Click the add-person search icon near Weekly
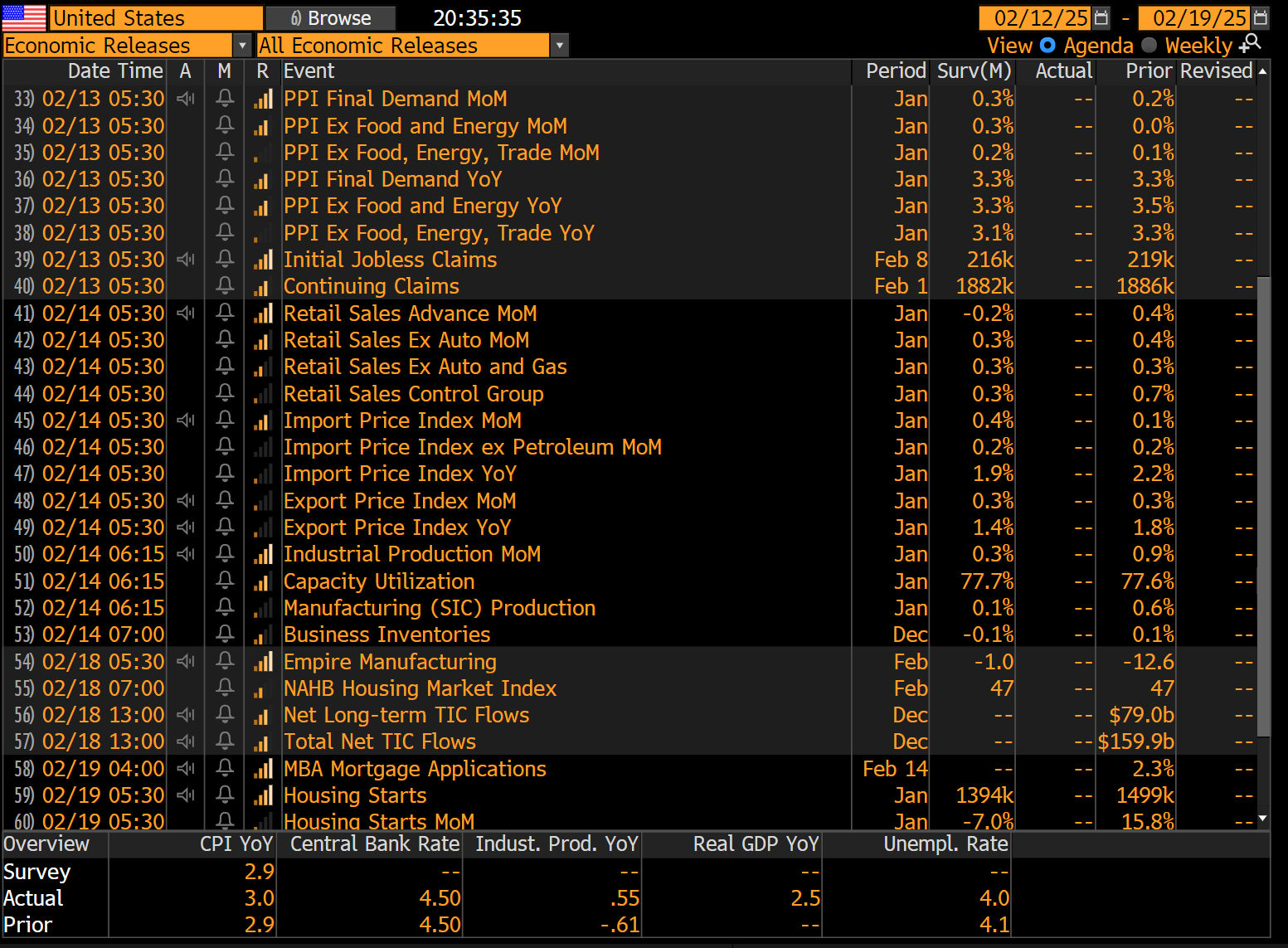Image resolution: width=1288 pixels, height=948 pixels. pos(1250,44)
